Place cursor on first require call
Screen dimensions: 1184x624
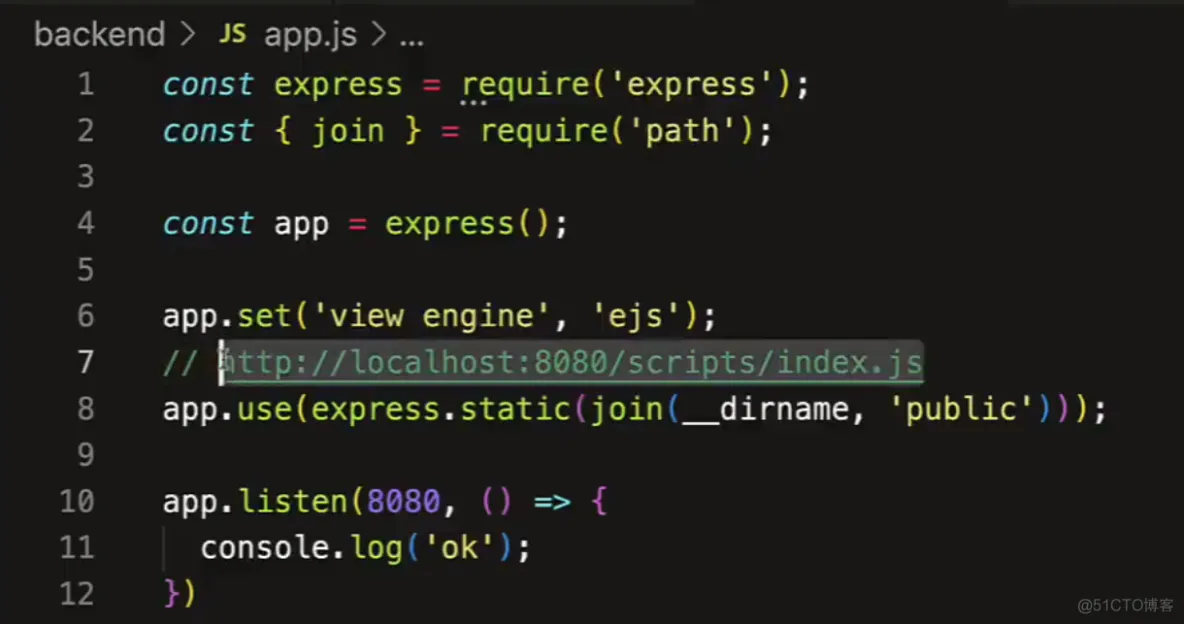coord(526,85)
